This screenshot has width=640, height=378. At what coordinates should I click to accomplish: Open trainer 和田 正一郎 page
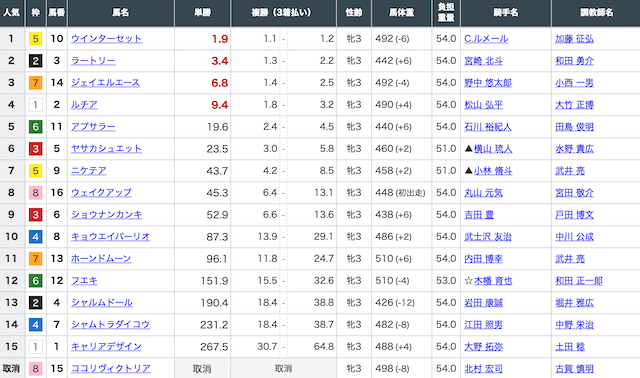coord(579,281)
